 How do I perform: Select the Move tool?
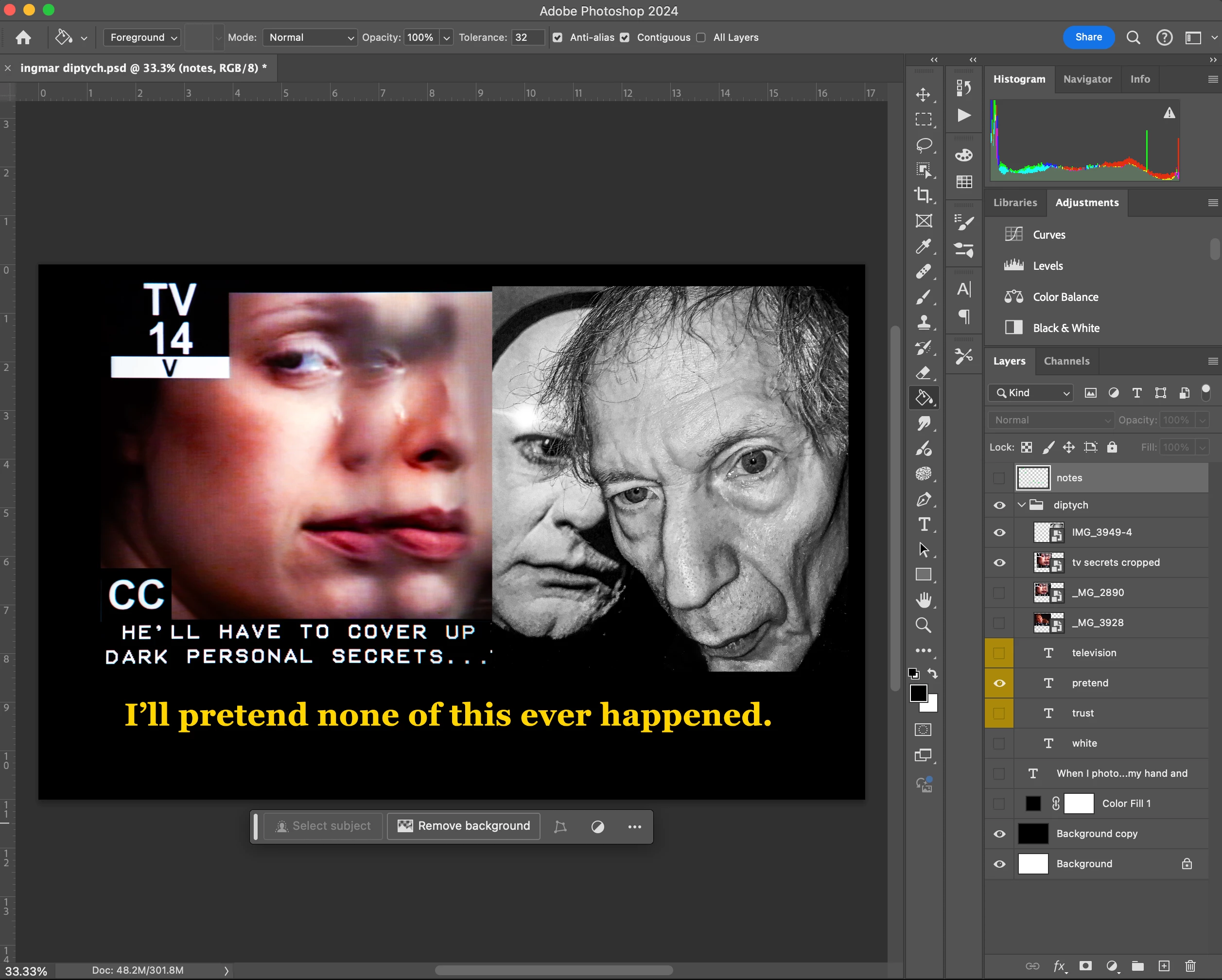923,95
